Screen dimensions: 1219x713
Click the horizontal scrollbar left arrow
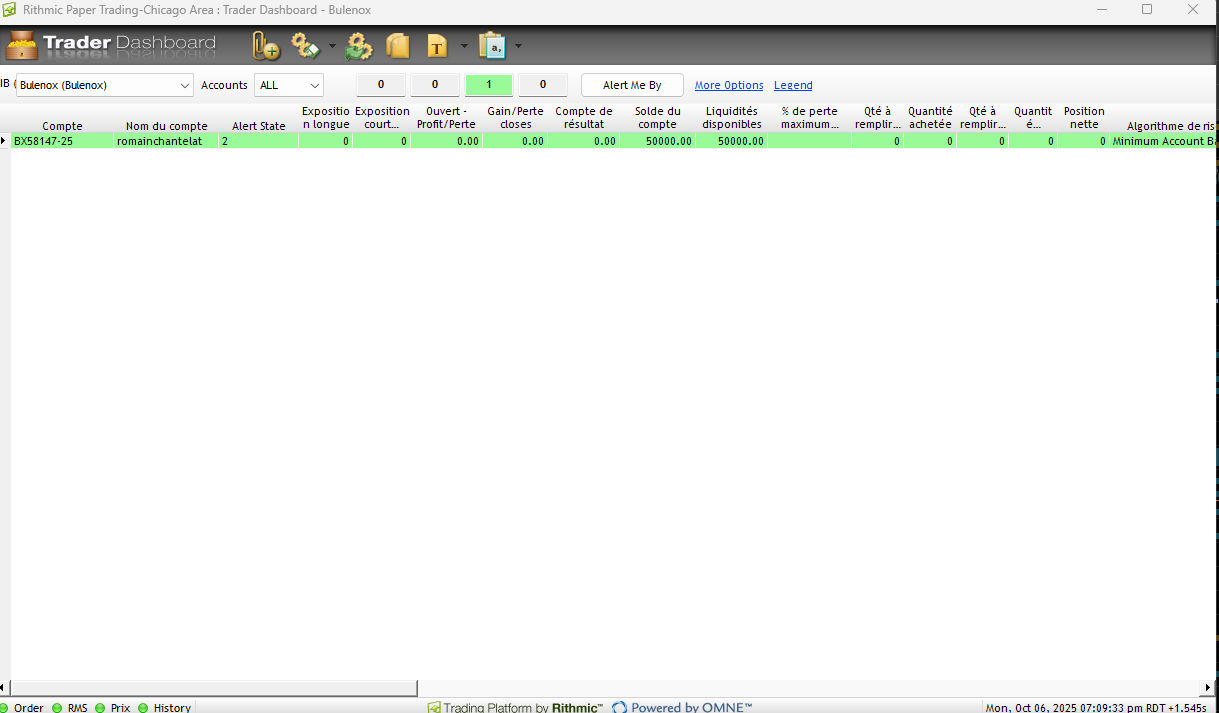(4, 688)
